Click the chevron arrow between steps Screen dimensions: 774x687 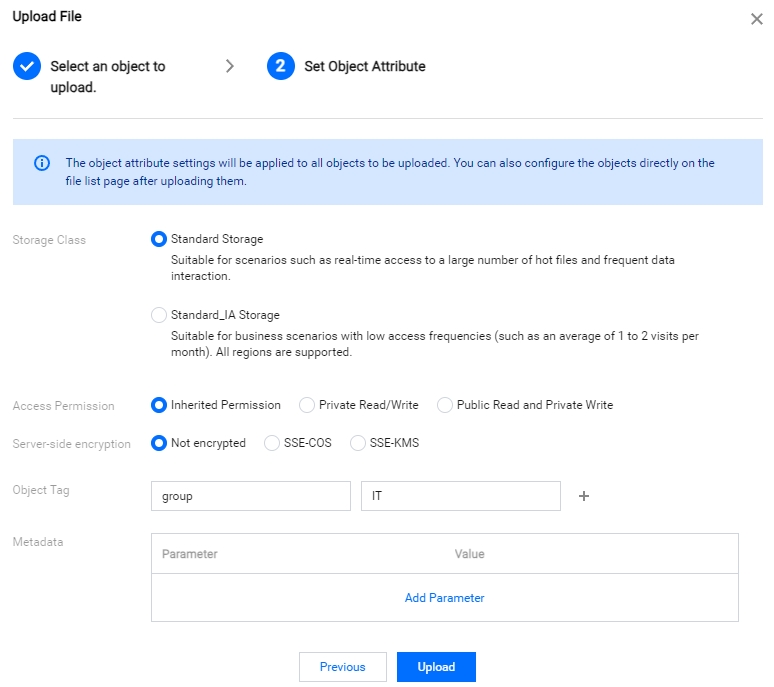[230, 66]
